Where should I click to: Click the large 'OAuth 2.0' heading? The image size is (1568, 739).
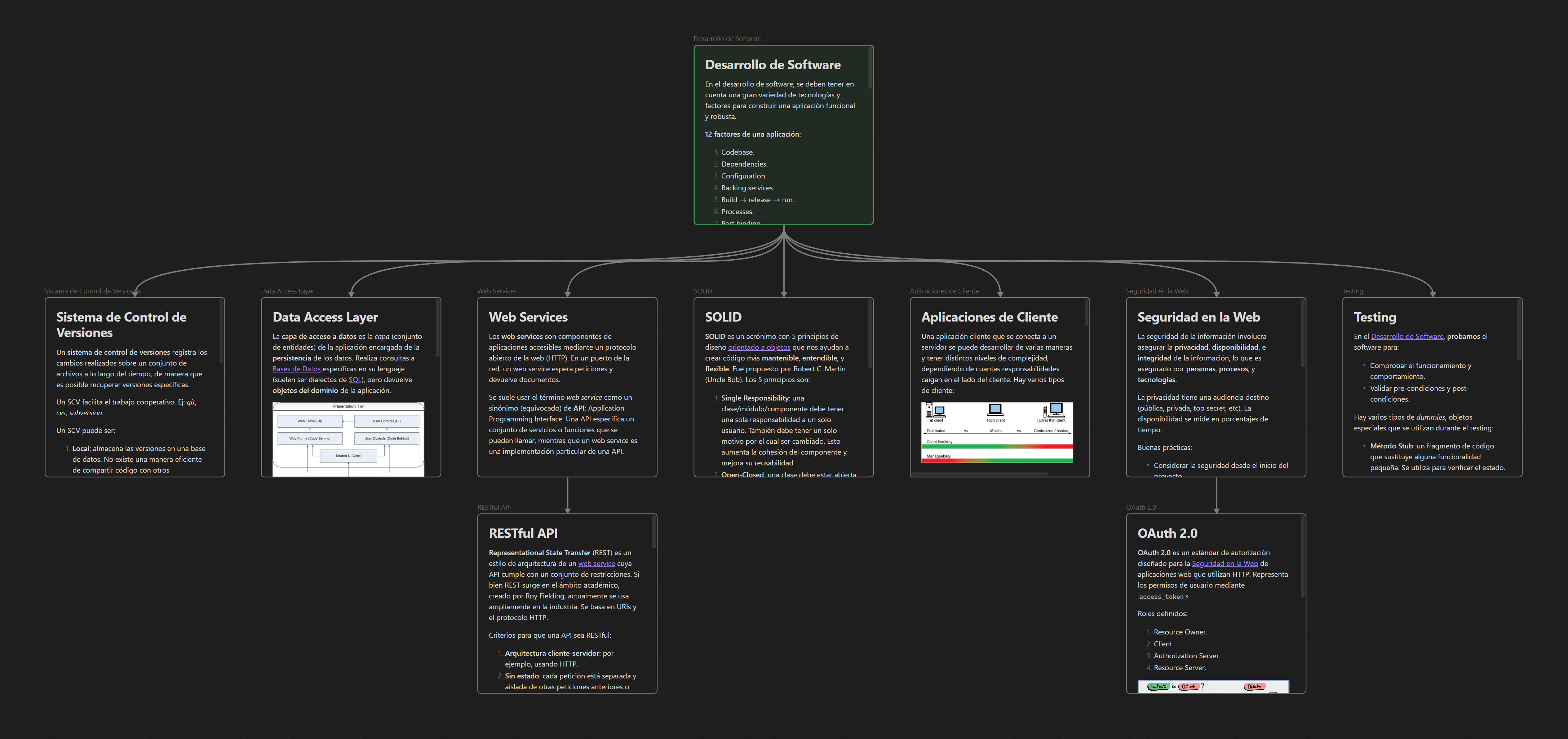(1167, 533)
